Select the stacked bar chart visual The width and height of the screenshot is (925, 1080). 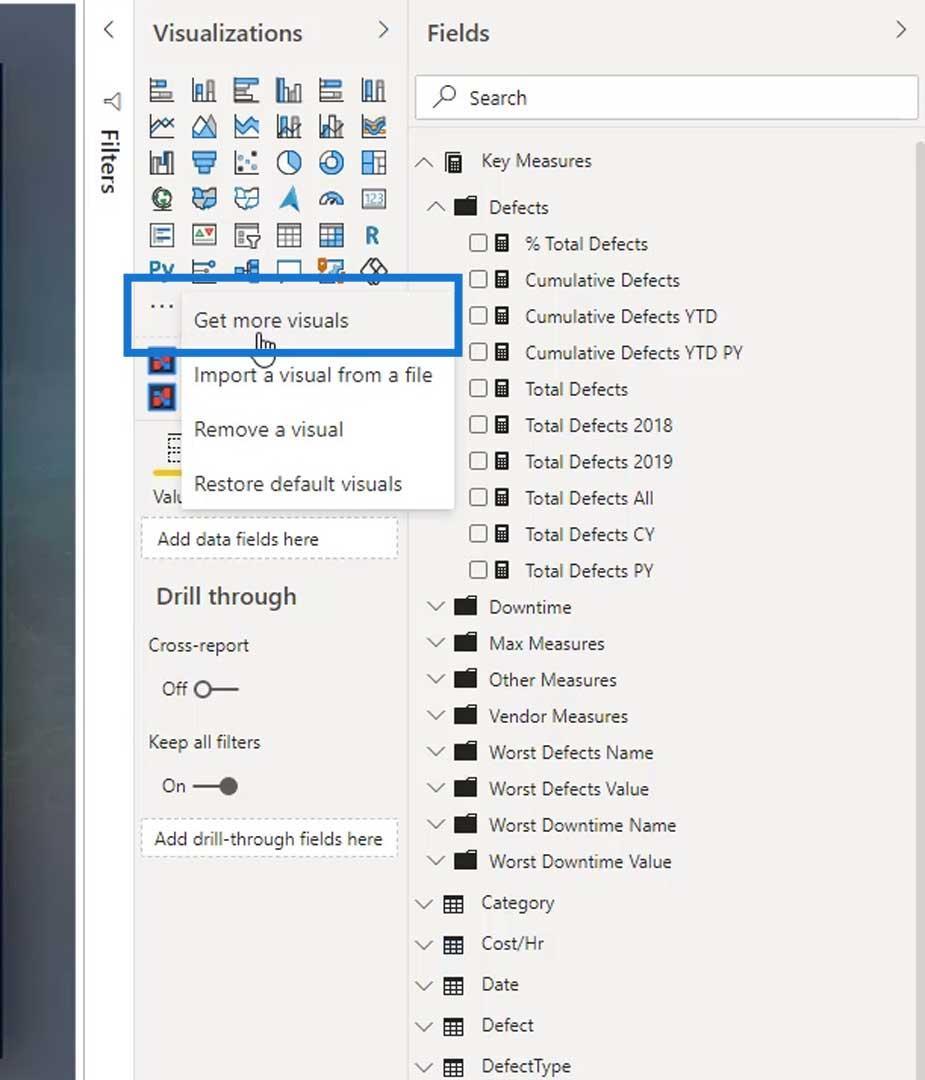161,90
